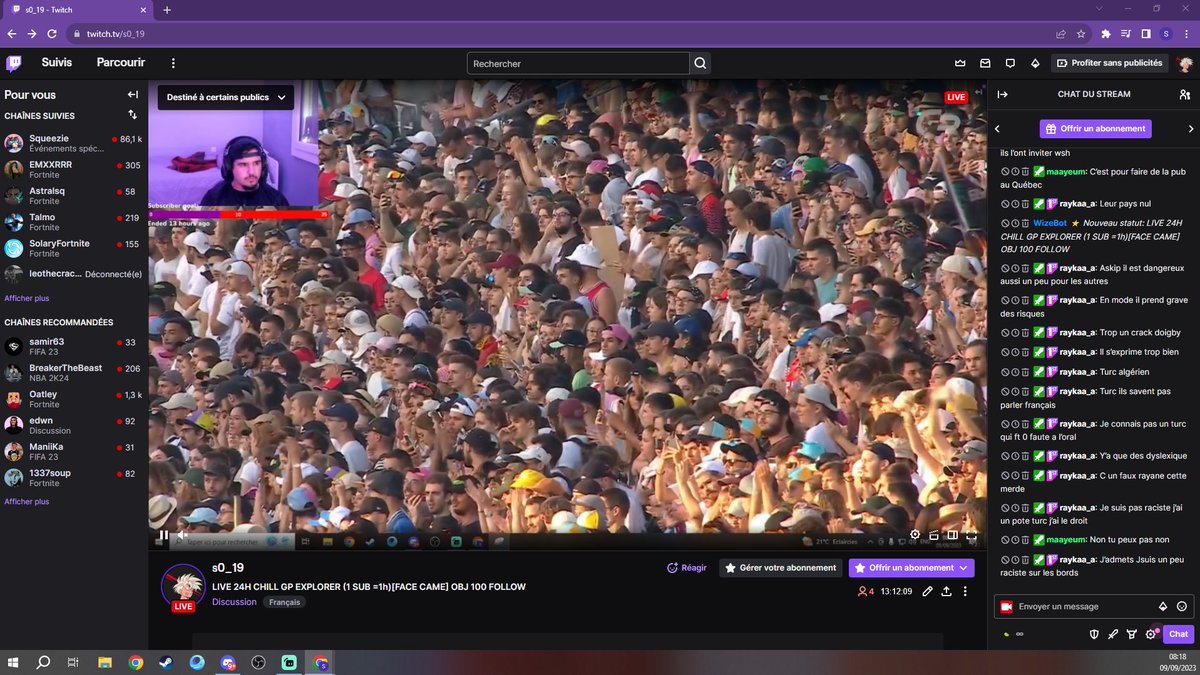
Task: Edit stream info with pencil icon
Action: (928, 591)
